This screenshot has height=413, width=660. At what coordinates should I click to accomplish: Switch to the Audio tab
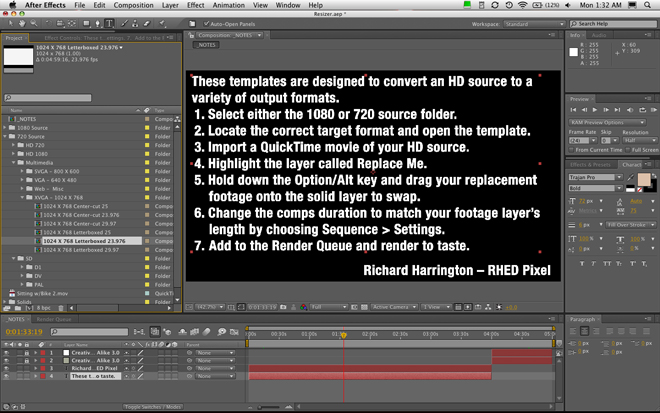click(599, 35)
